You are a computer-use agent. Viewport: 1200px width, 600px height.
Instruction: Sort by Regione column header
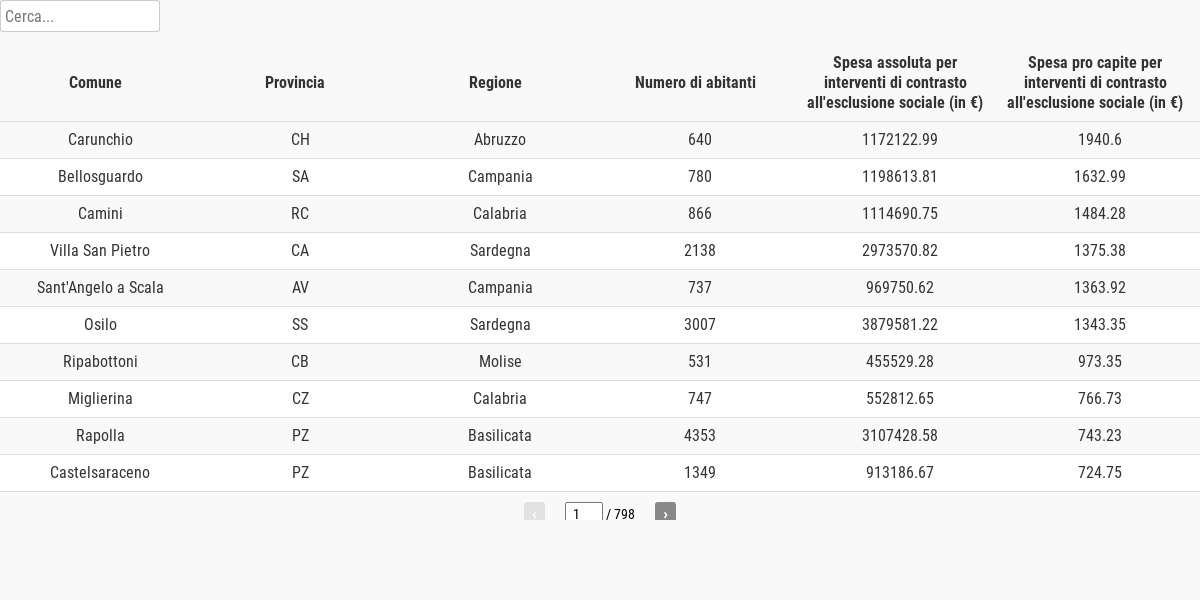(495, 82)
